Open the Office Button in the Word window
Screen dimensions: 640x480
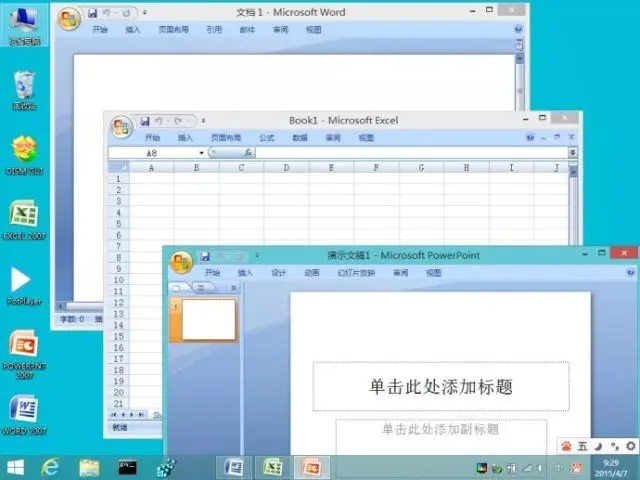69,18
